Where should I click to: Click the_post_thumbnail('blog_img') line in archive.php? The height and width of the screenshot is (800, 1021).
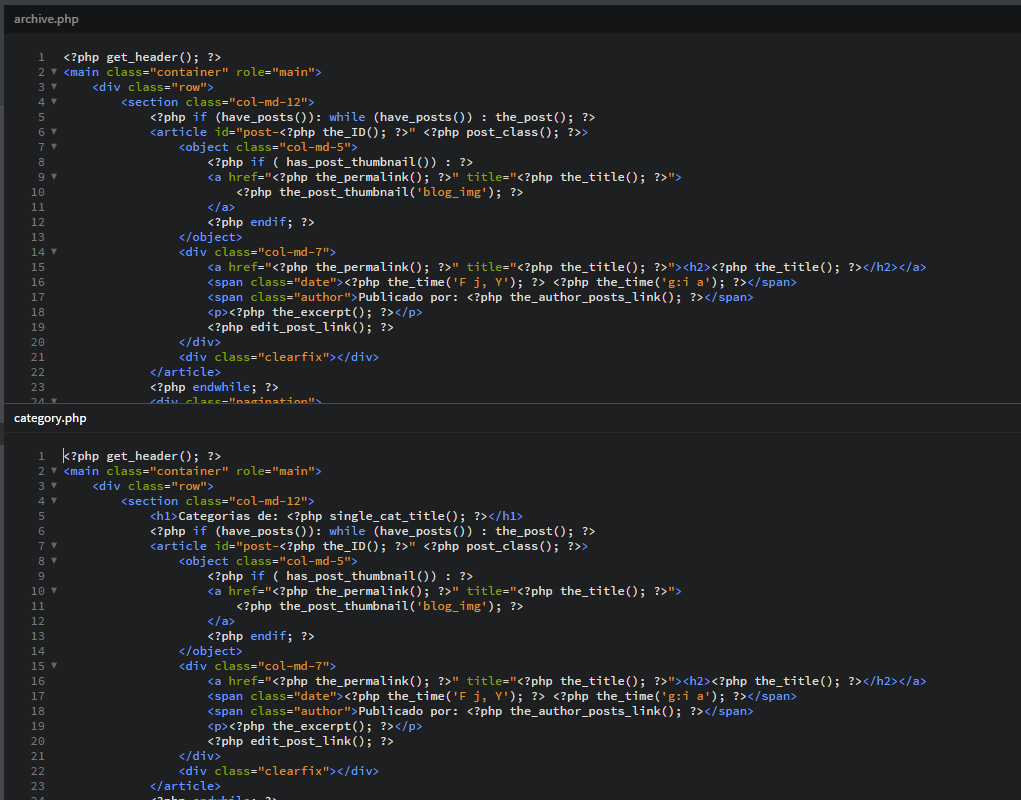click(x=380, y=192)
